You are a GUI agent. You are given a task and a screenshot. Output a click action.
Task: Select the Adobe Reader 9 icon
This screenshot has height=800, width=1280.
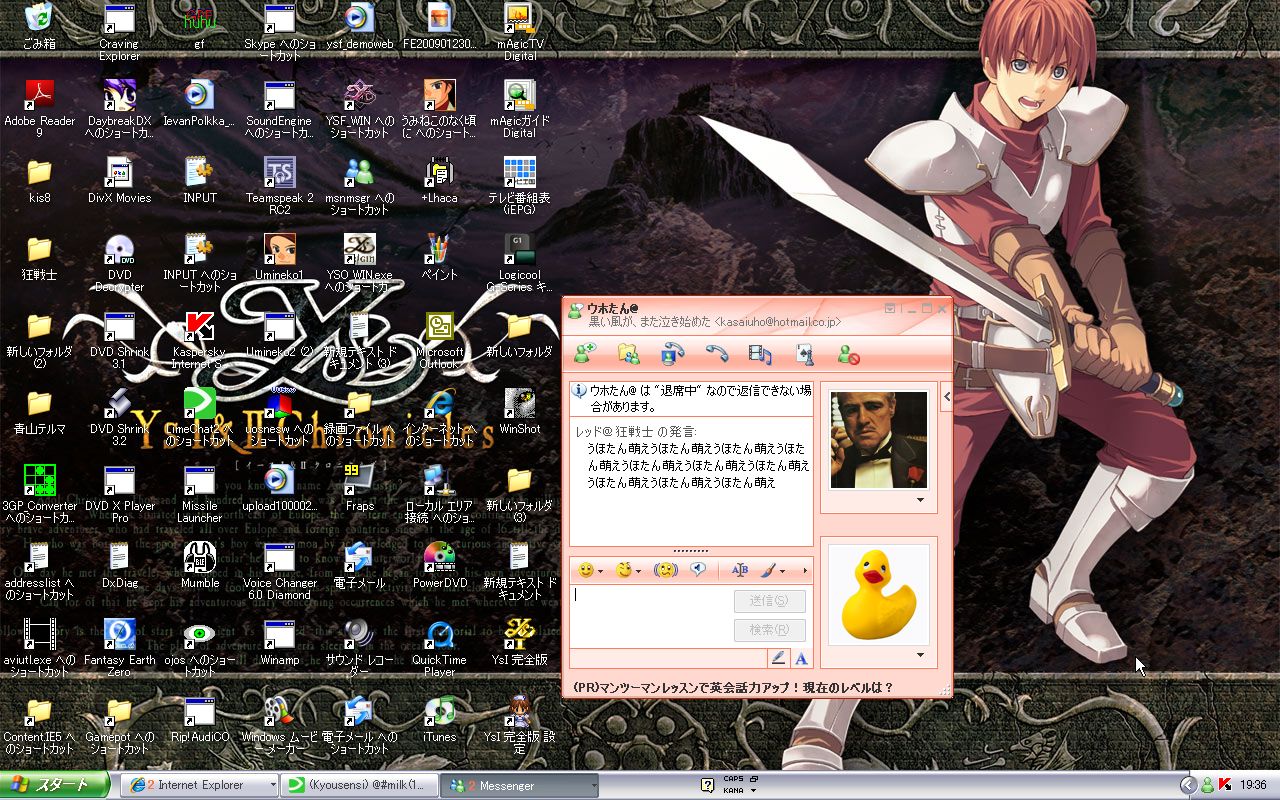[39, 108]
